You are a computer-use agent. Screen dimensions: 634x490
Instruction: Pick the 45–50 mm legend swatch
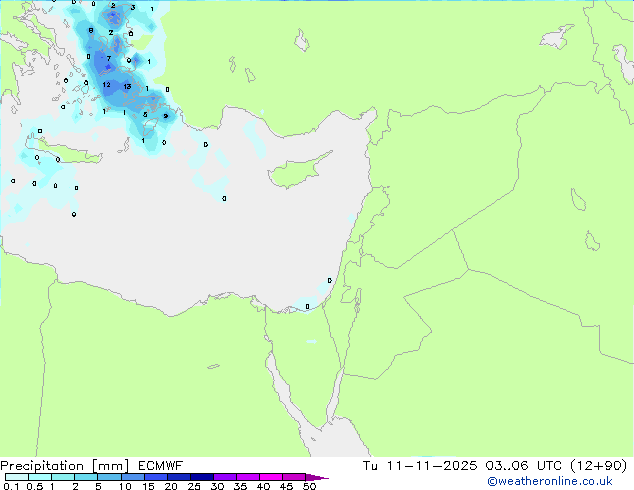(294, 477)
